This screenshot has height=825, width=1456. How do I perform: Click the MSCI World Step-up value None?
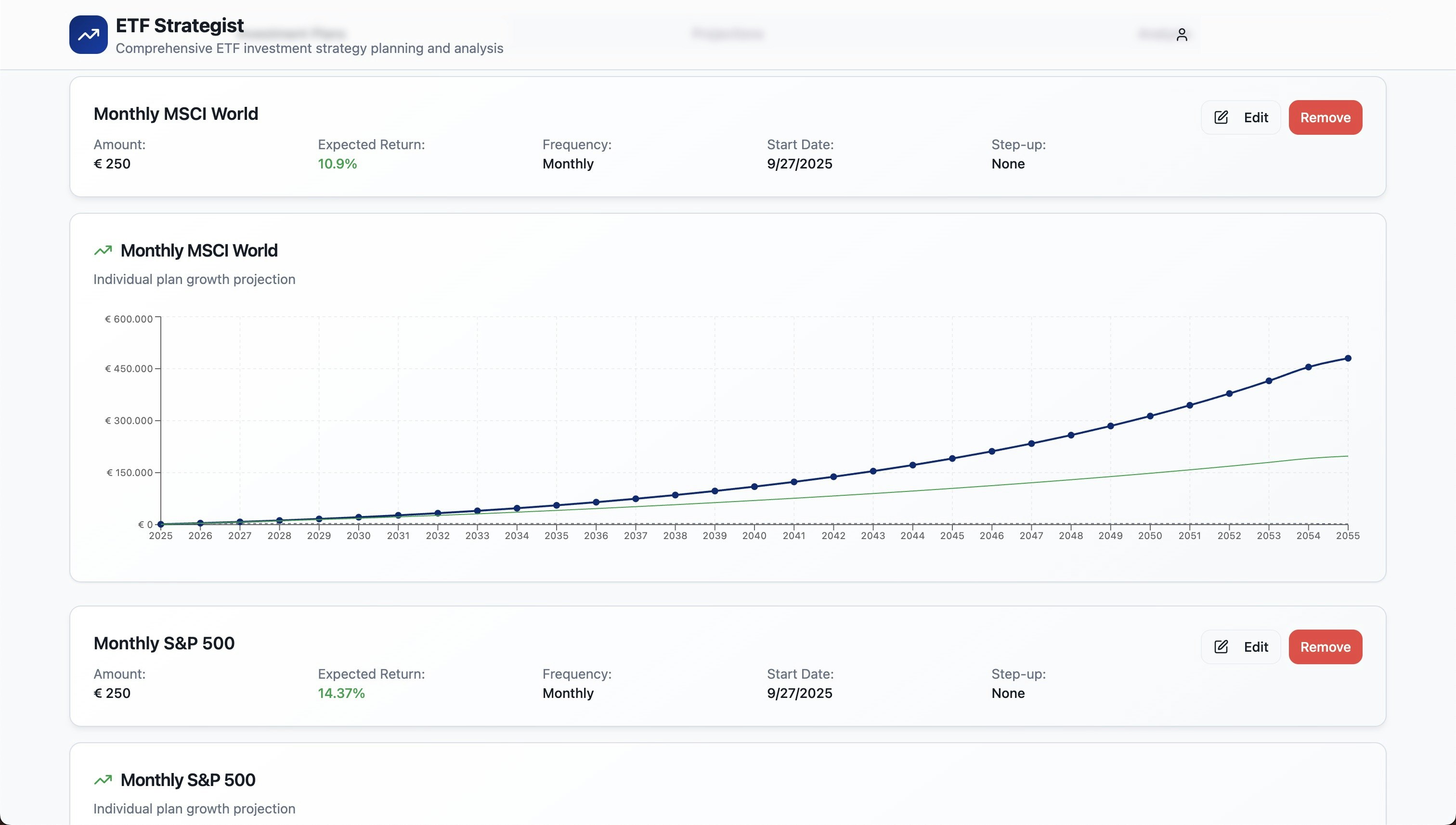[1008, 164]
